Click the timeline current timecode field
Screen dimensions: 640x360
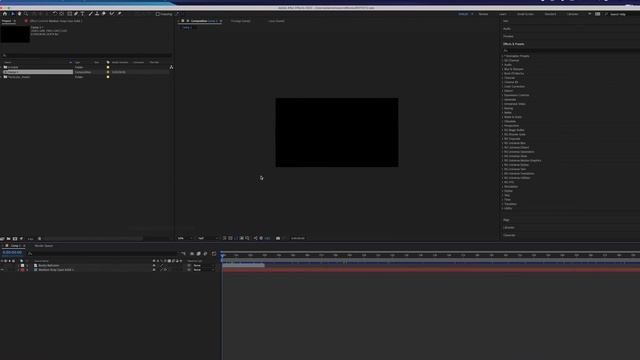(12, 253)
